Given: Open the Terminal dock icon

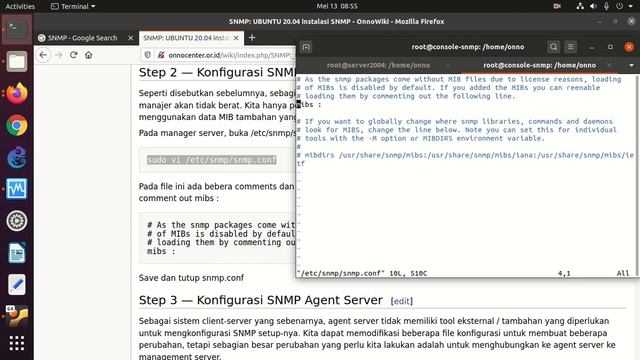Looking at the screenshot, I should 17,29.
